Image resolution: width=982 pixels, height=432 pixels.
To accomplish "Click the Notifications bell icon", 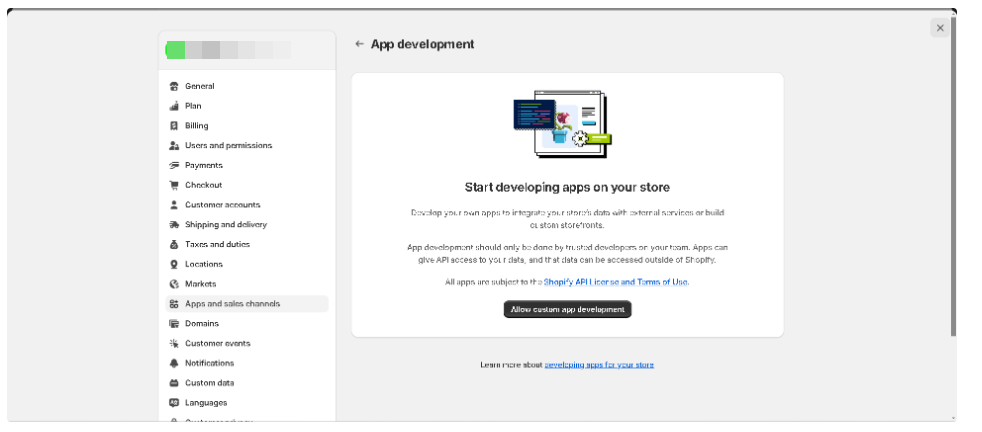I will tap(174, 363).
